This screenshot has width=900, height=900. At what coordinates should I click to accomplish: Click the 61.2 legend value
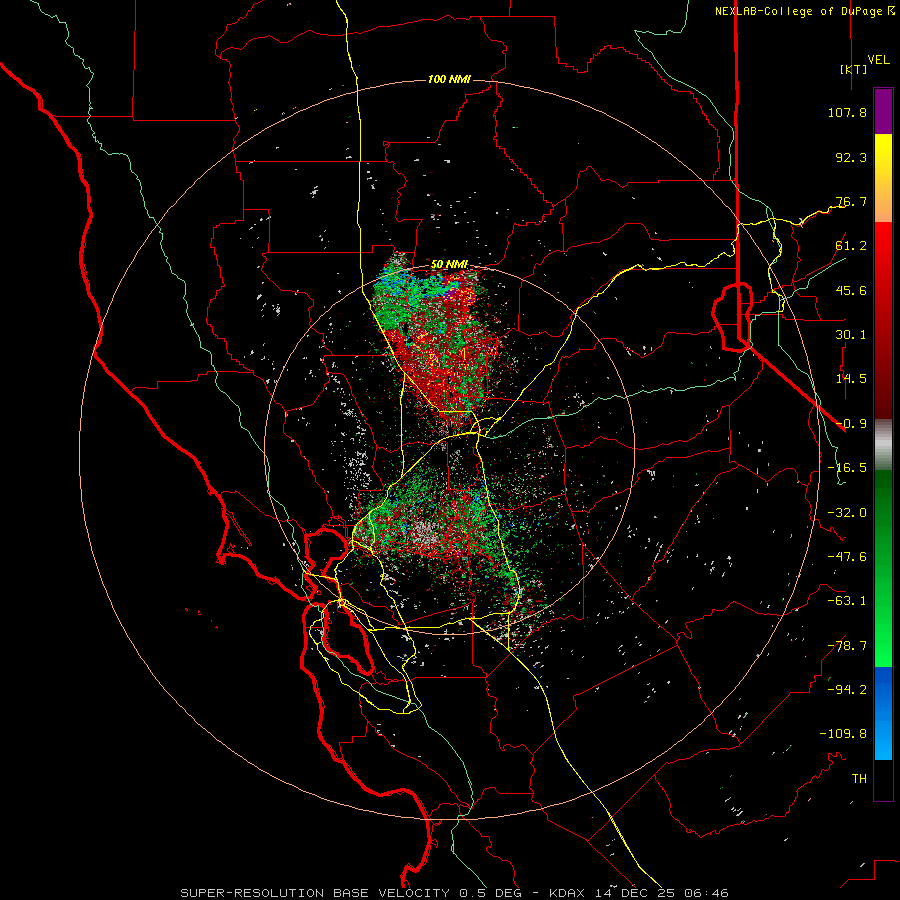pyautogui.click(x=851, y=246)
